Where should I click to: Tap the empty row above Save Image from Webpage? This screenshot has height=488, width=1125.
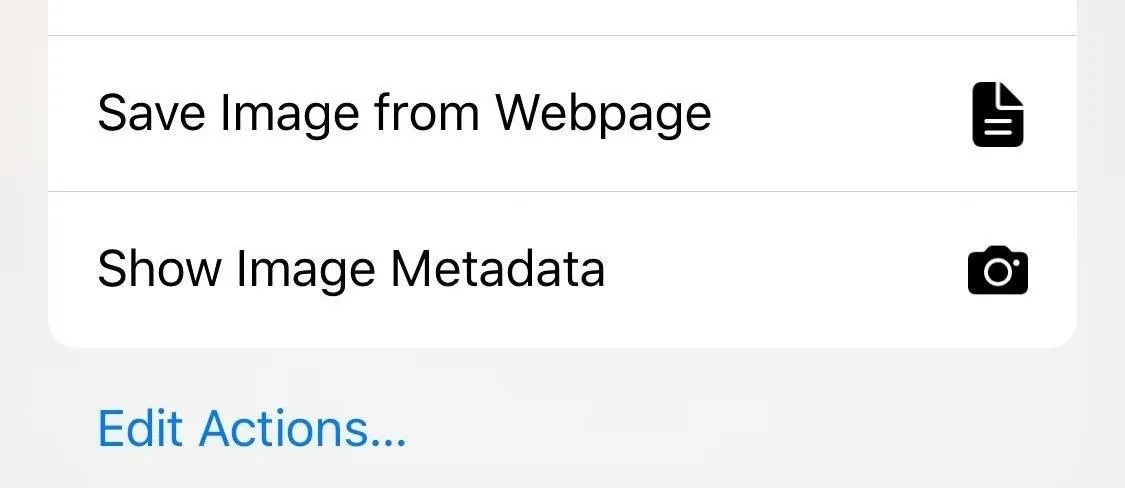pyautogui.click(x=562, y=17)
